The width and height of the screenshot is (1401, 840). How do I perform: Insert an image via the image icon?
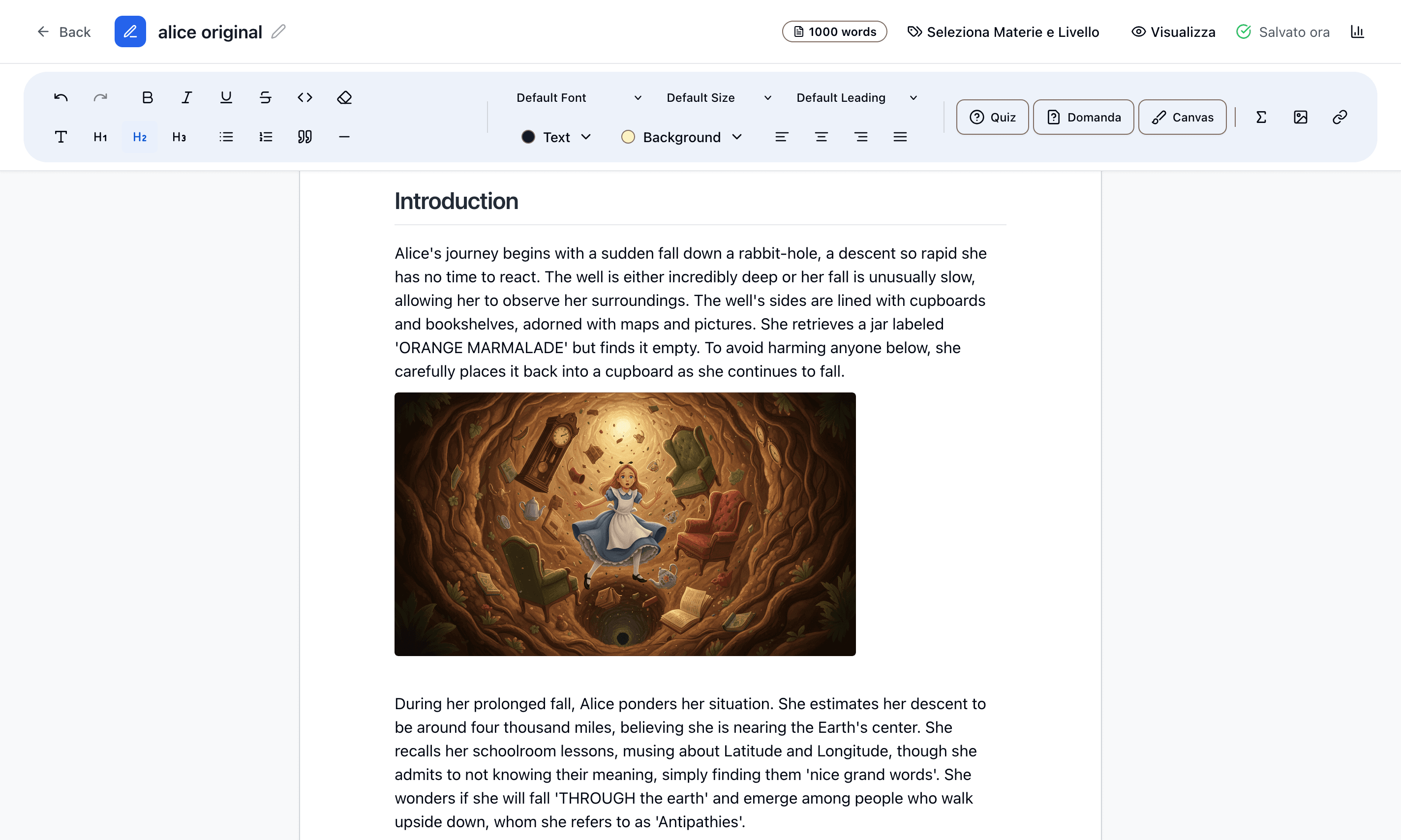(1301, 117)
